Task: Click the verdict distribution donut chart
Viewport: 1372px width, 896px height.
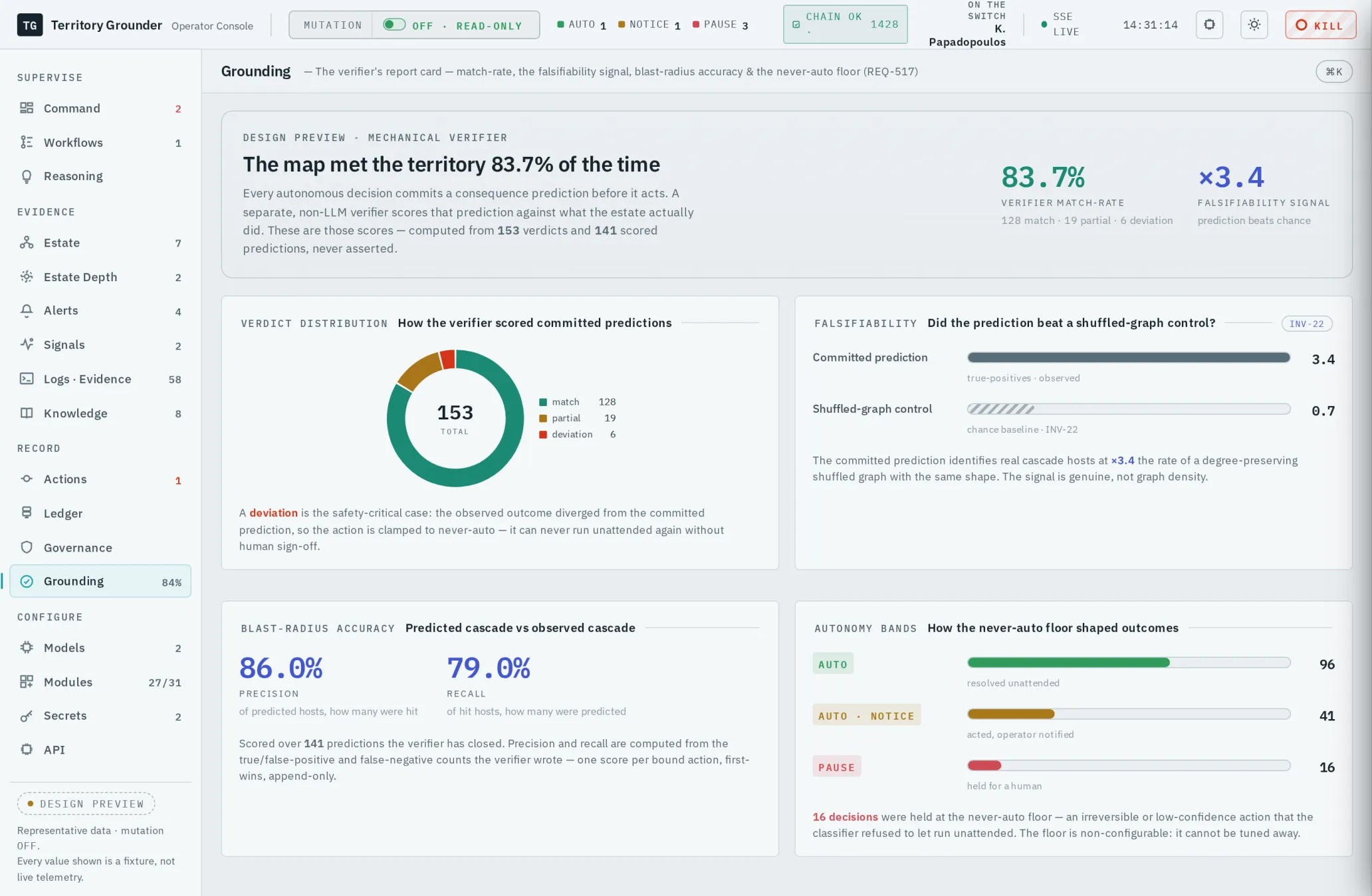Action: coord(455,418)
